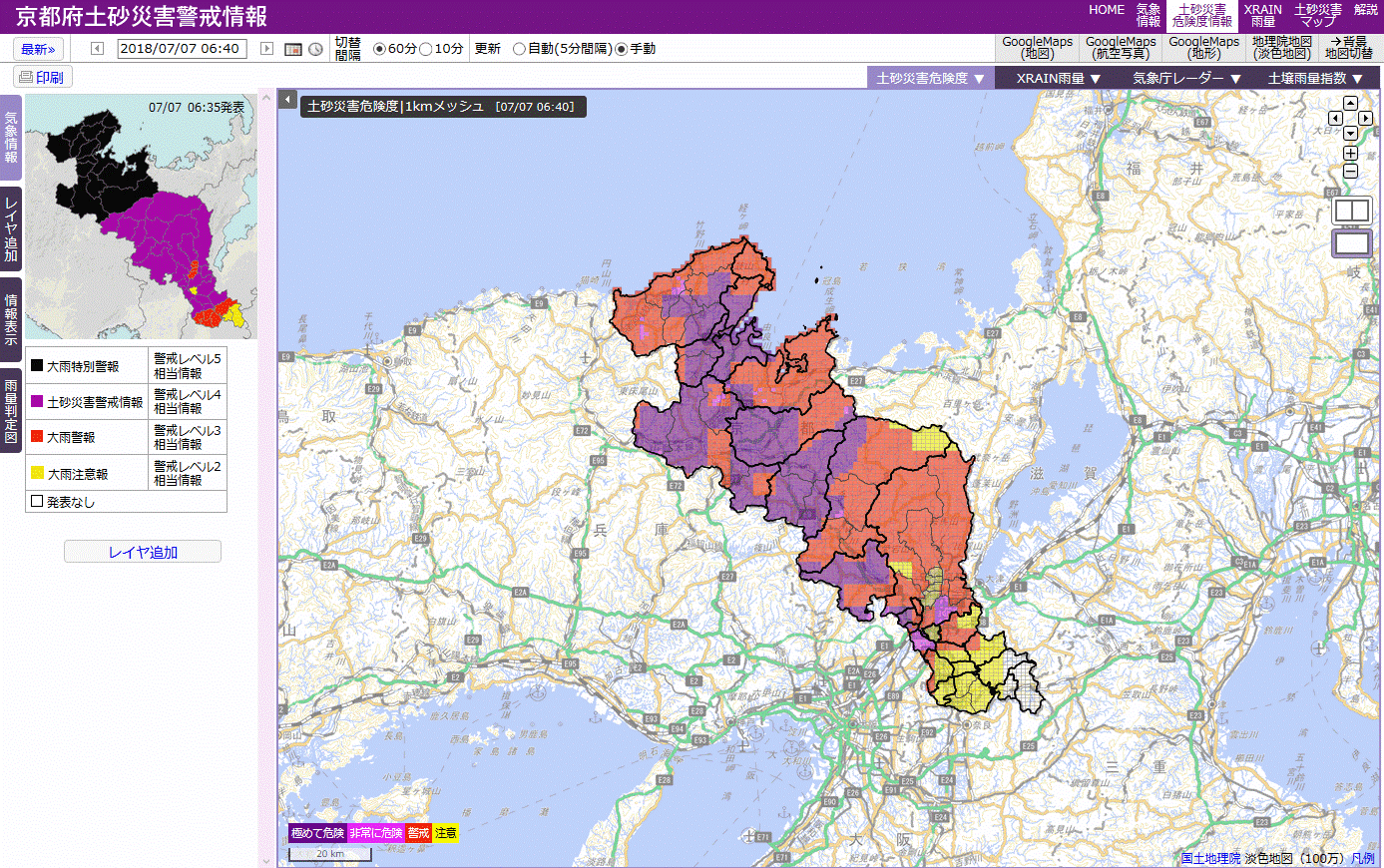This screenshot has width=1384, height=868.
Task: Collapse the side panel with the small left arrow
Action: 287,99
